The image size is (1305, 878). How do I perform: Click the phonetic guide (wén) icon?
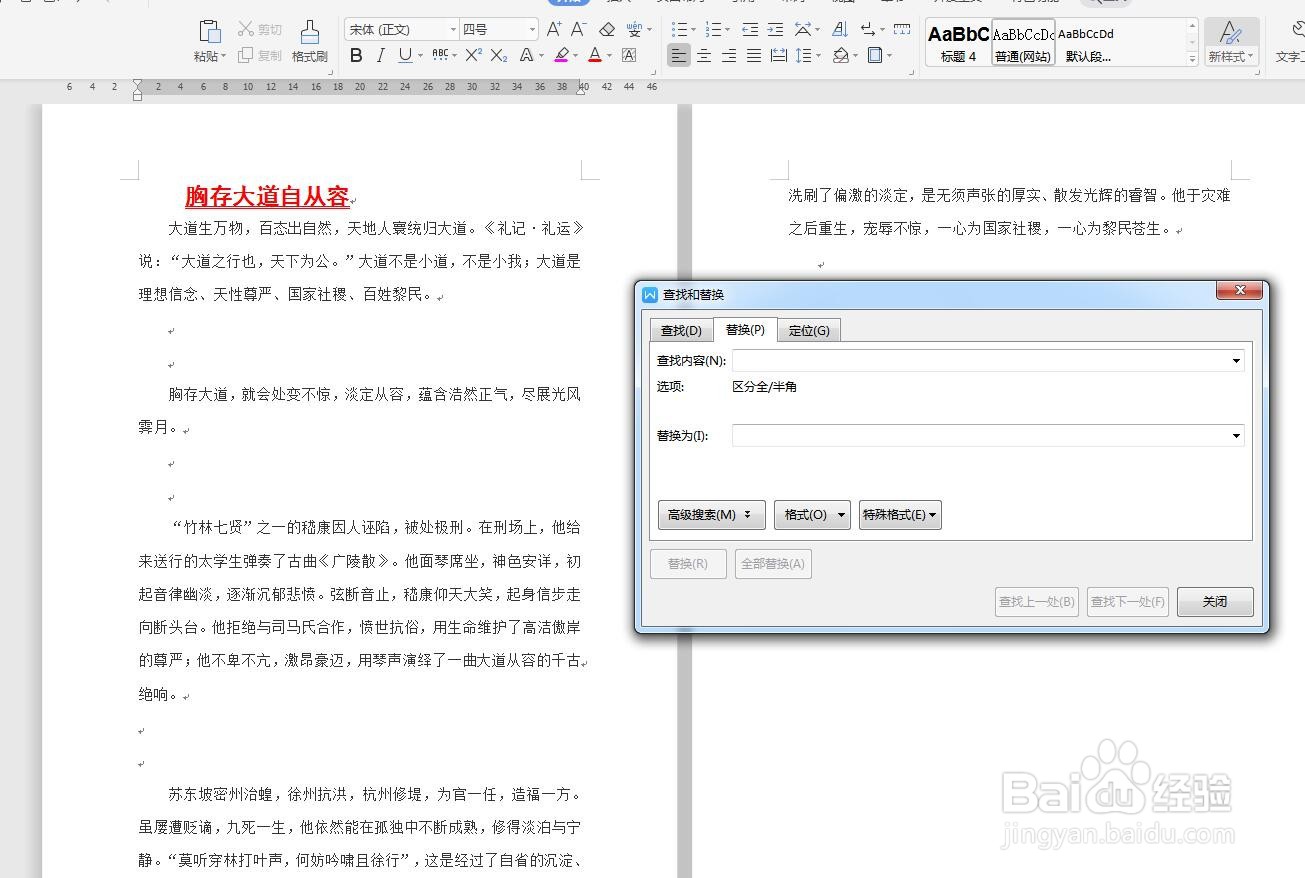(x=634, y=30)
